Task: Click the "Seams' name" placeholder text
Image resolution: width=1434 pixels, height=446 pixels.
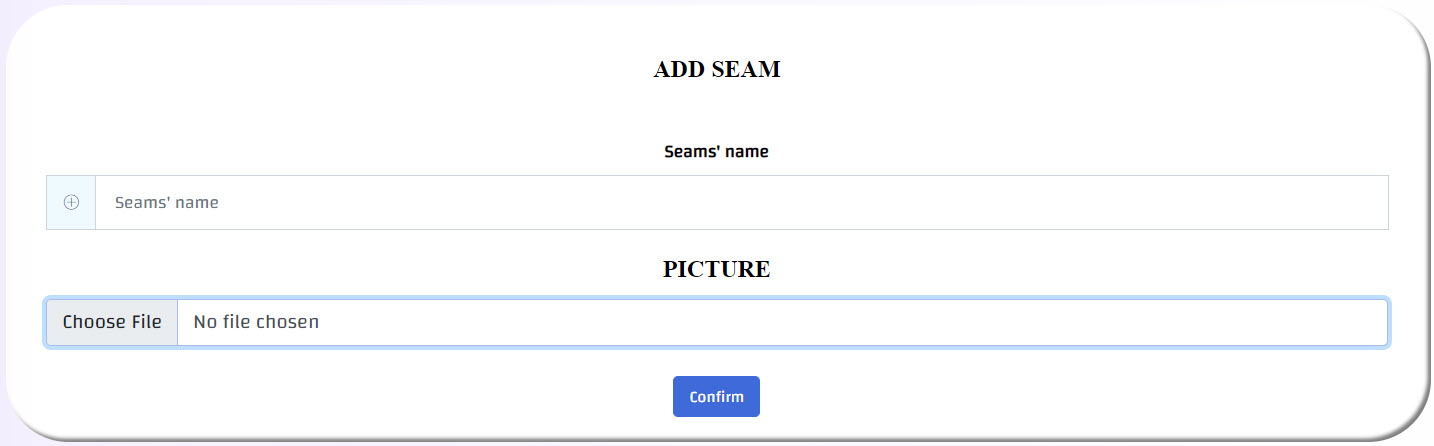Action: click(167, 203)
